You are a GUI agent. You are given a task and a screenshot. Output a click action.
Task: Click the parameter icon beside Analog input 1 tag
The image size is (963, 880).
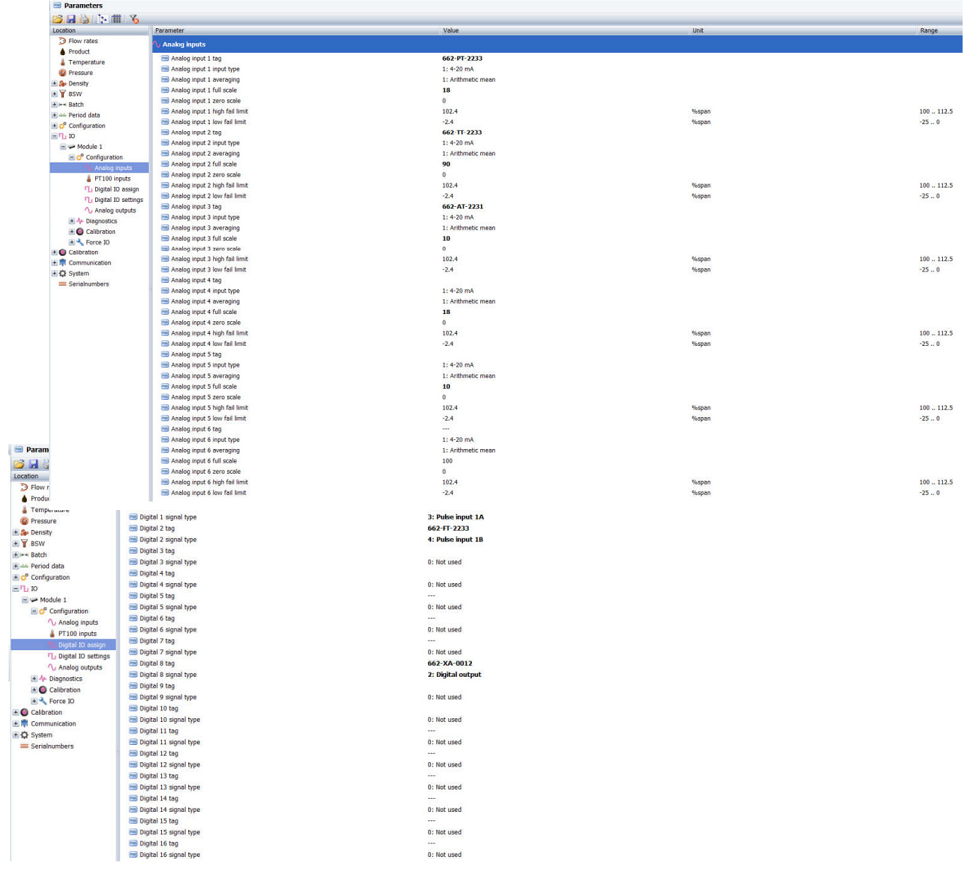[x=165, y=58]
